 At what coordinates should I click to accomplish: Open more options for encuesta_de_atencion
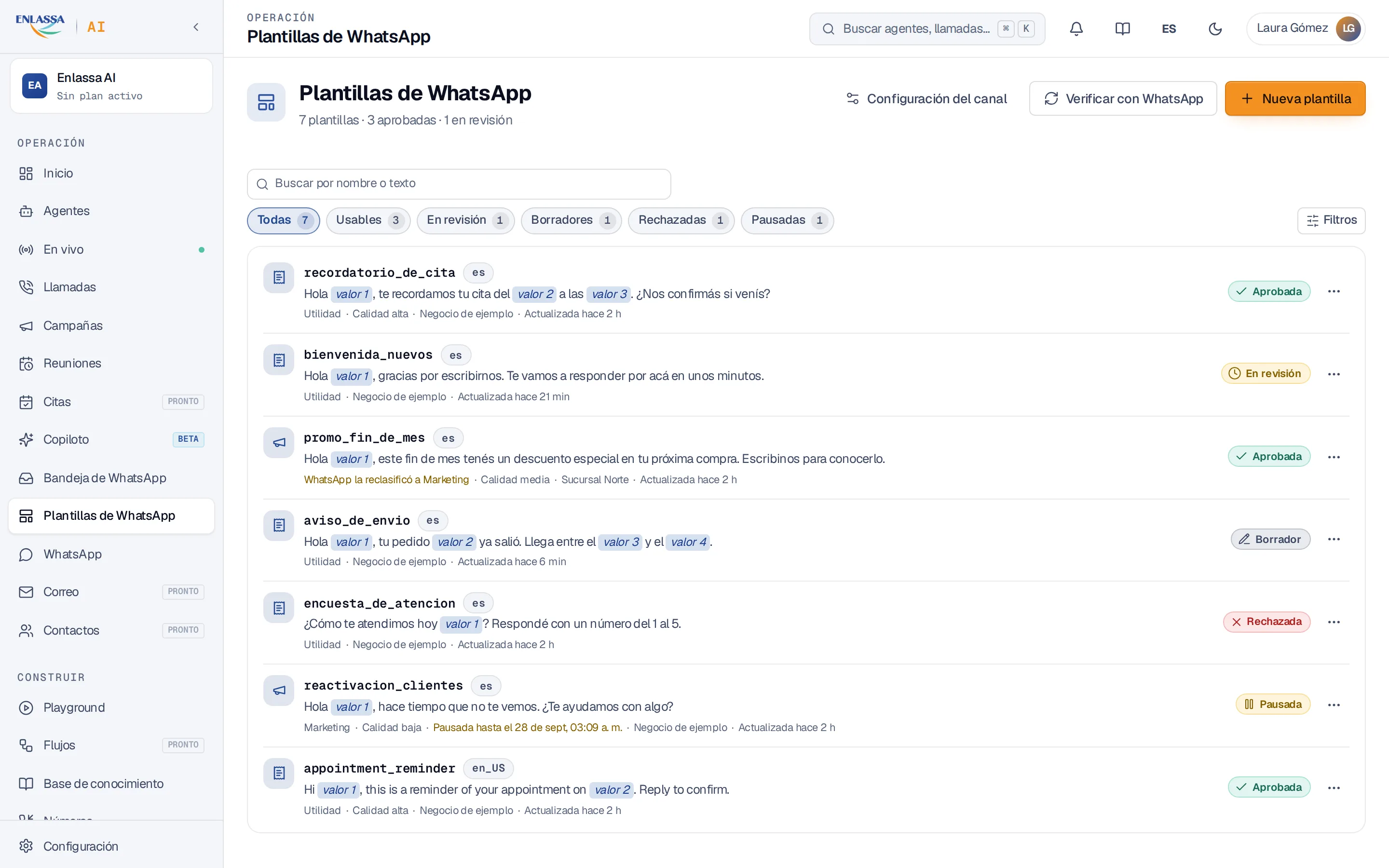pyautogui.click(x=1334, y=622)
